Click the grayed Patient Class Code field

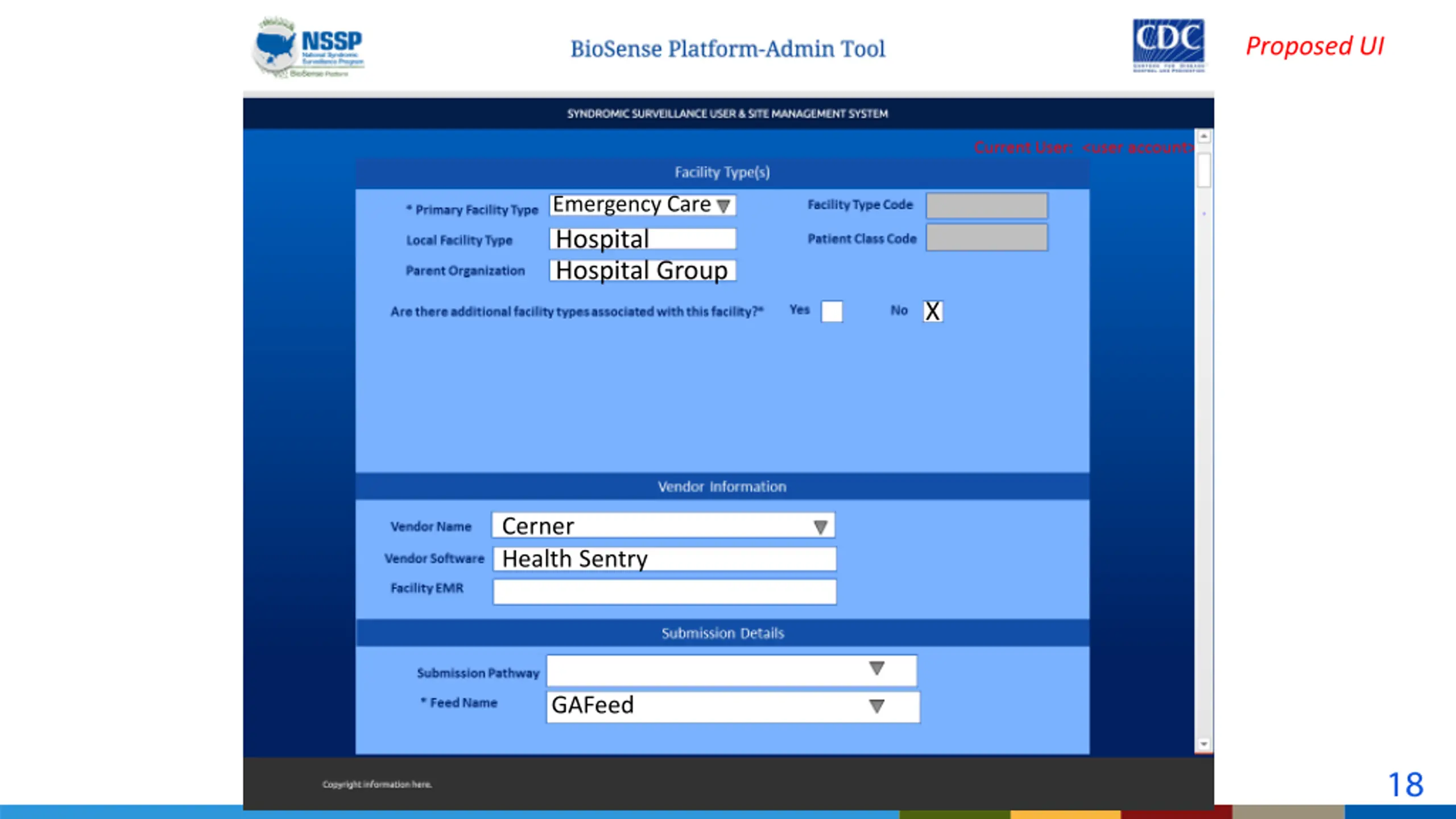click(986, 238)
